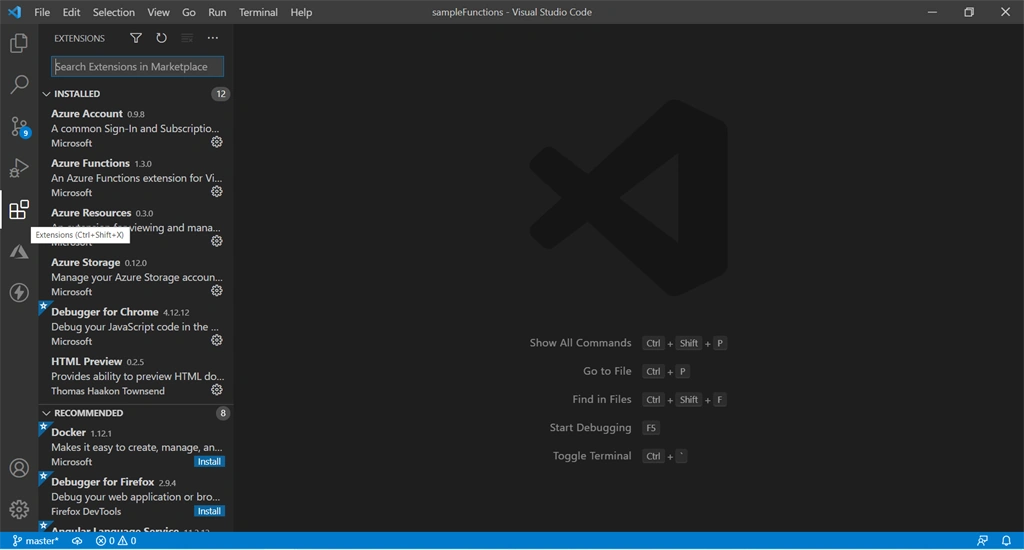Open manage gear for HTML Preview extension

[x=217, y=390]
